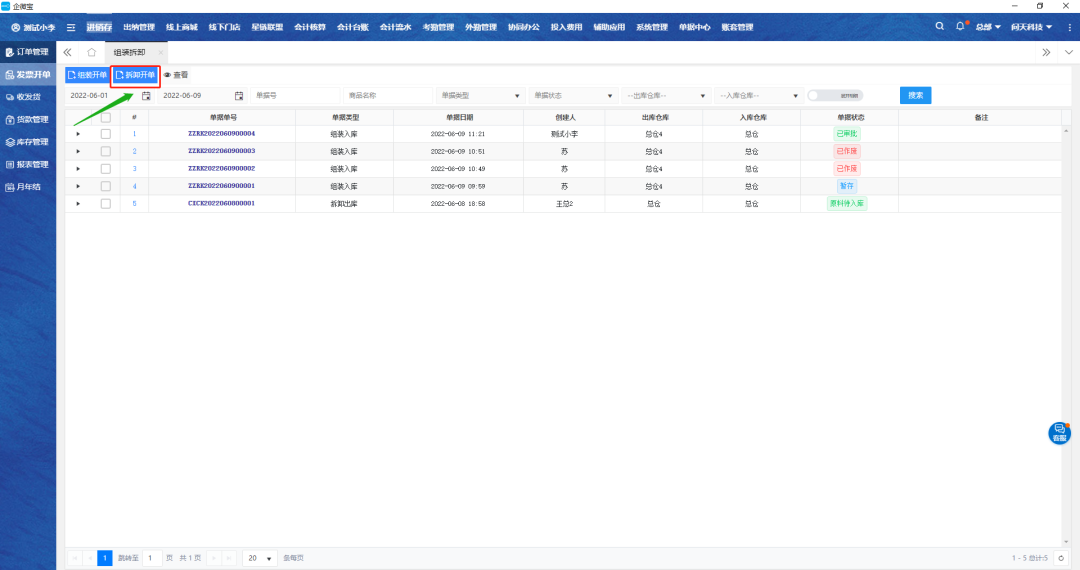Open the 单据类型 dropdown filter

(480, 96)
